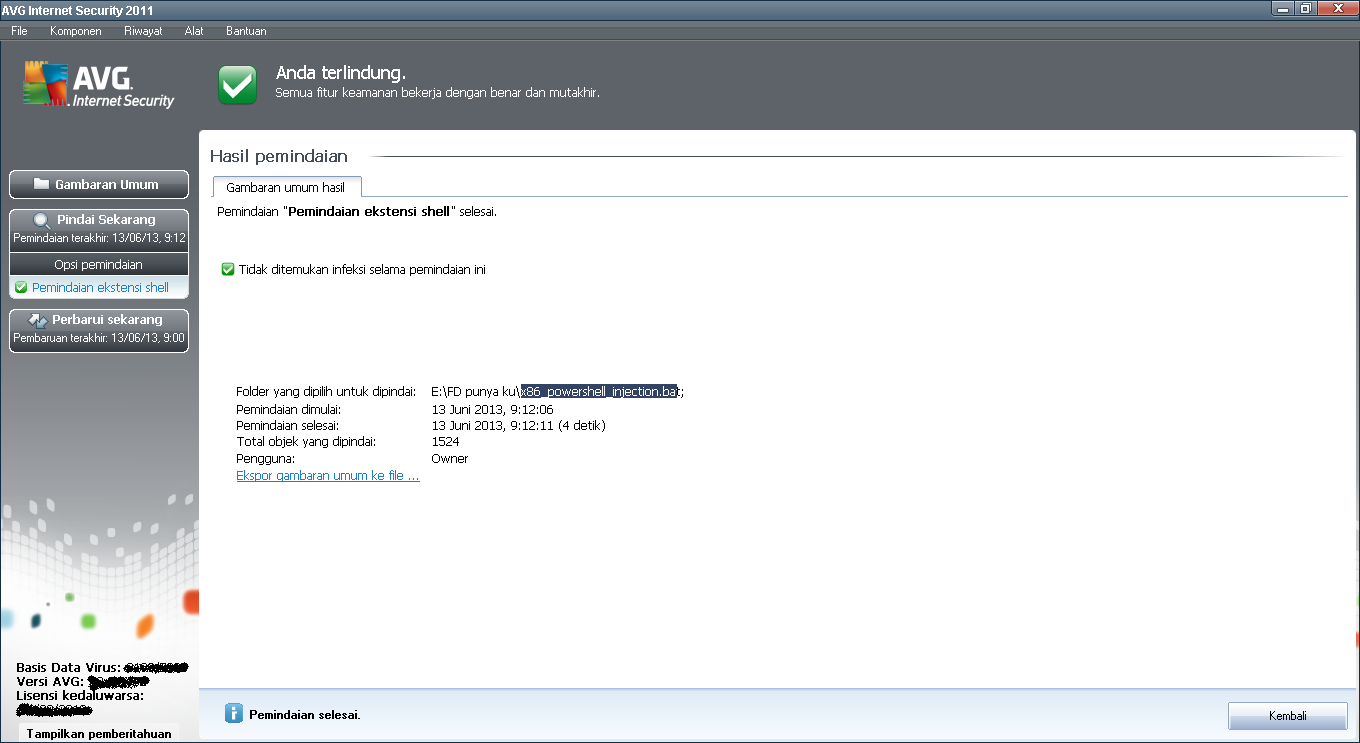Click the scan start time '13 Juni 2013, 9:12:06'

pos(492,409)
